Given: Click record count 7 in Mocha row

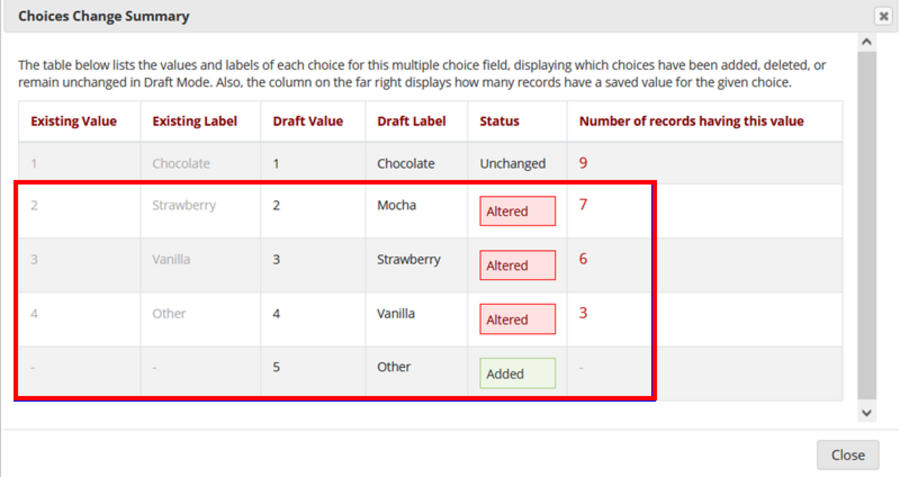Looking at the screenshot, I should coord(583,205).
